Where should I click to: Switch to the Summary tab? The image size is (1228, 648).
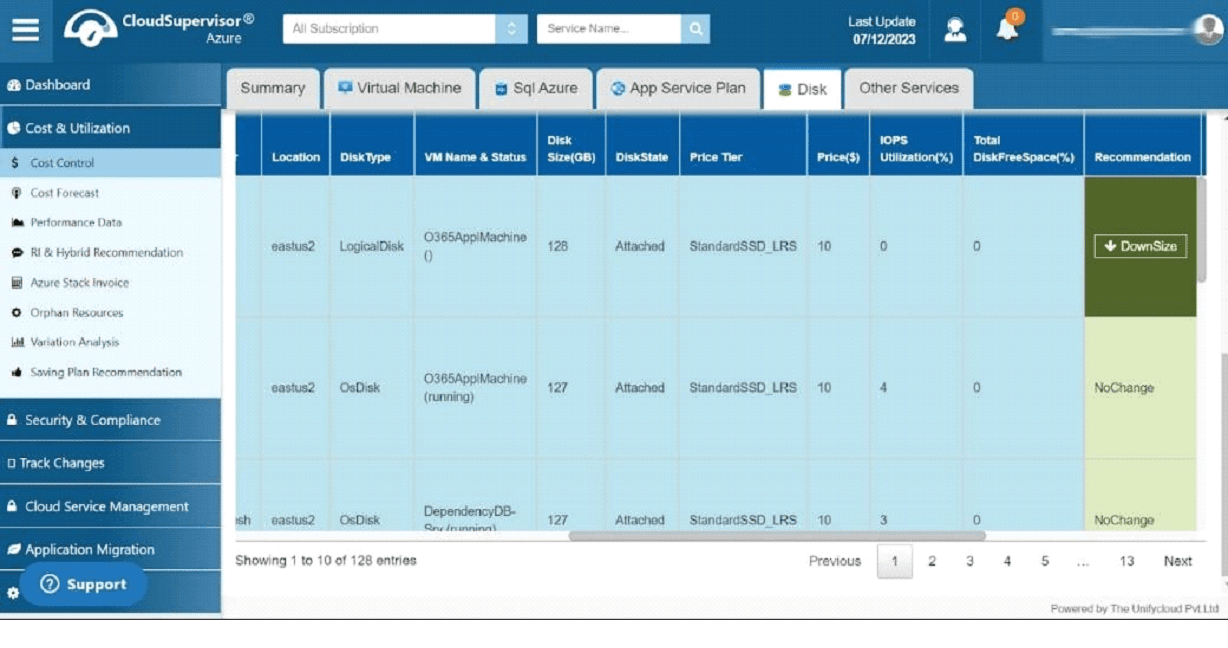[273, 88]
